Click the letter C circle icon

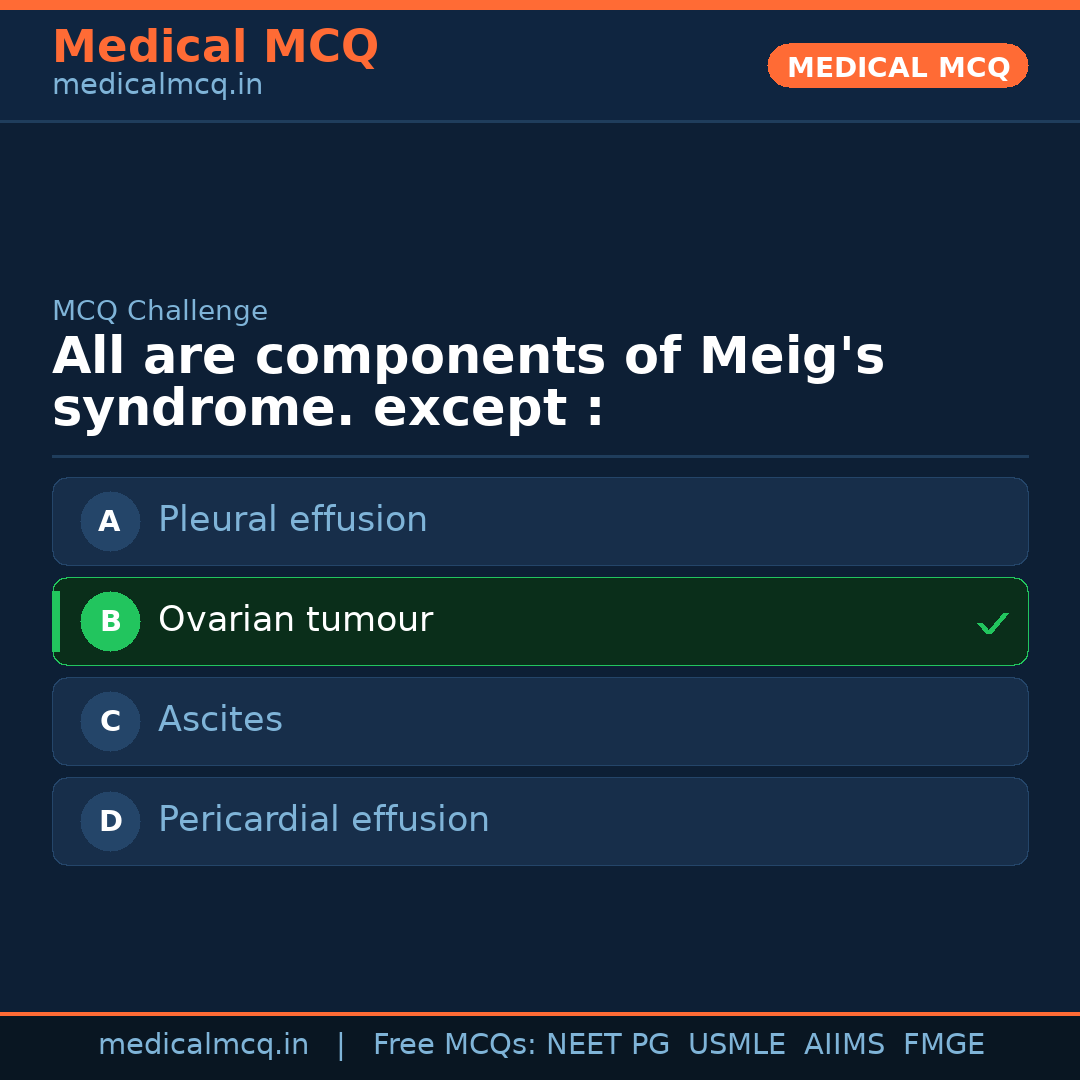point(110,721)
